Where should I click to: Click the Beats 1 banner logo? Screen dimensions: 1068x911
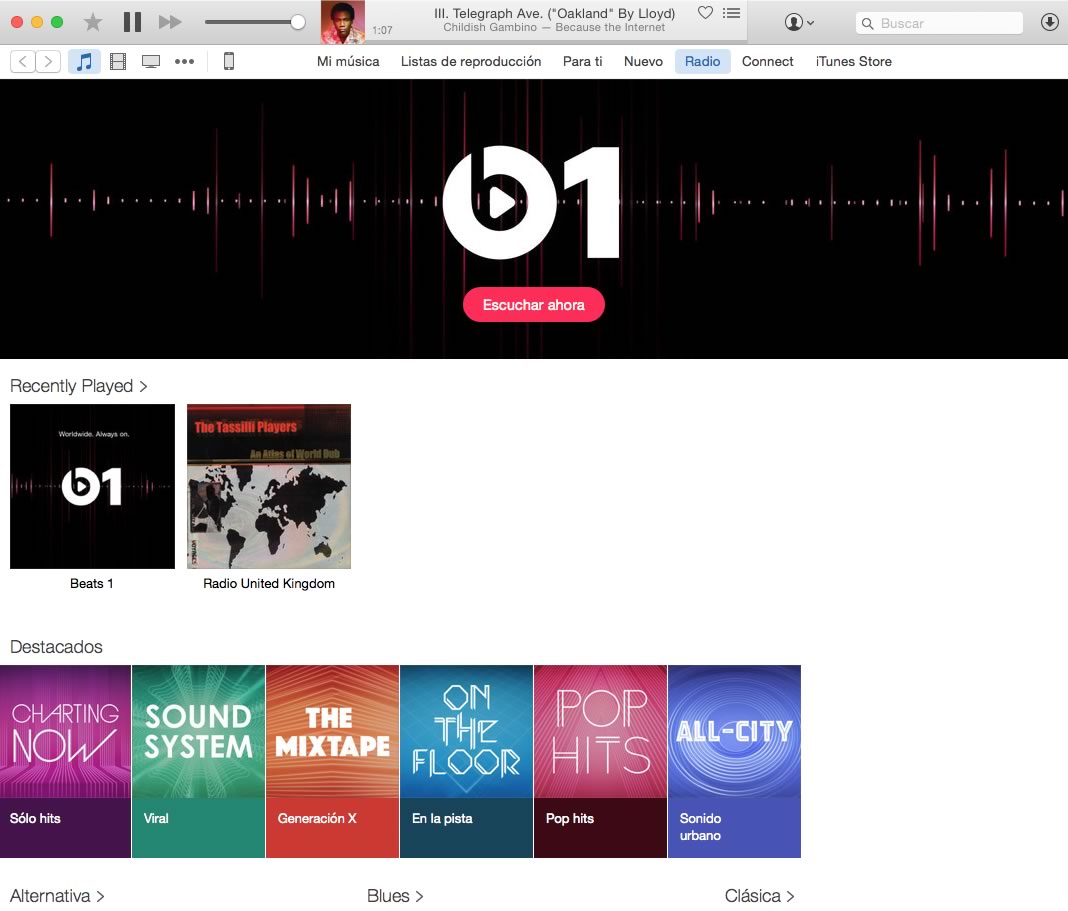pos(531,202)
